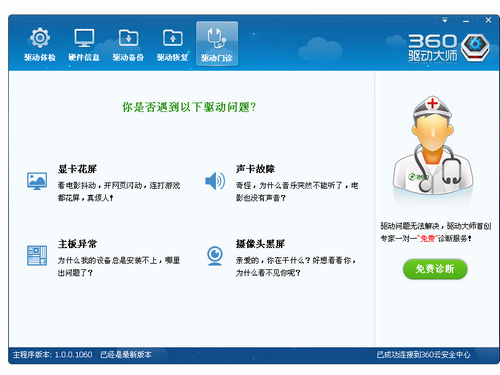500x375 pixels.
Task: Open the 硬件信息 monitor icon tab
Action: (x=84, y=44)
